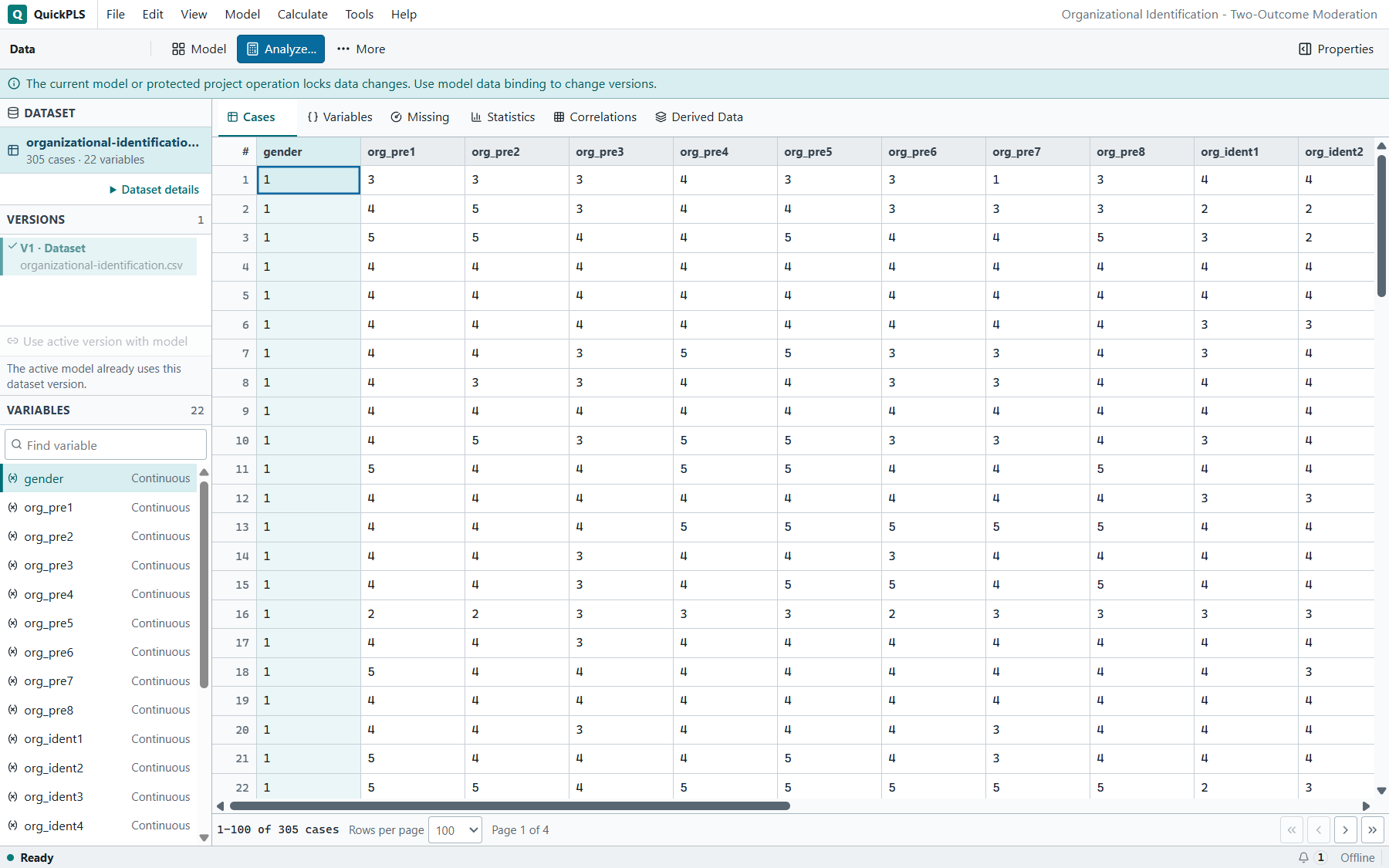The height and width of the screenshot is (868, 1389).
Task: Go to the next page
Action: click(1345, 830)
